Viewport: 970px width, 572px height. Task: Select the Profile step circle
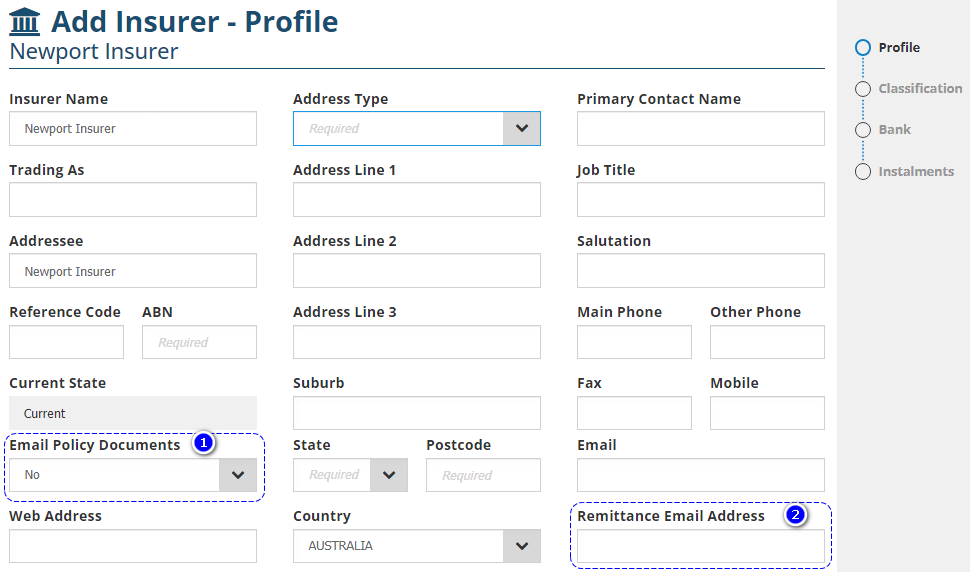[863, 47]
